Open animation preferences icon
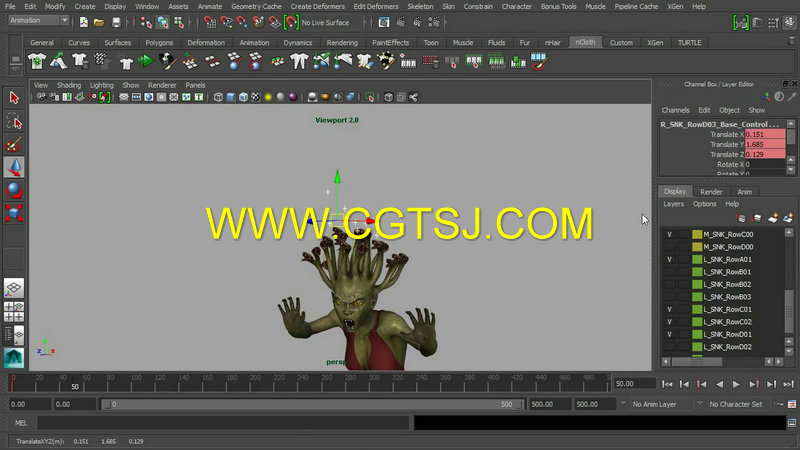Screen dimensions: 800x450 [x=792, y=404]
